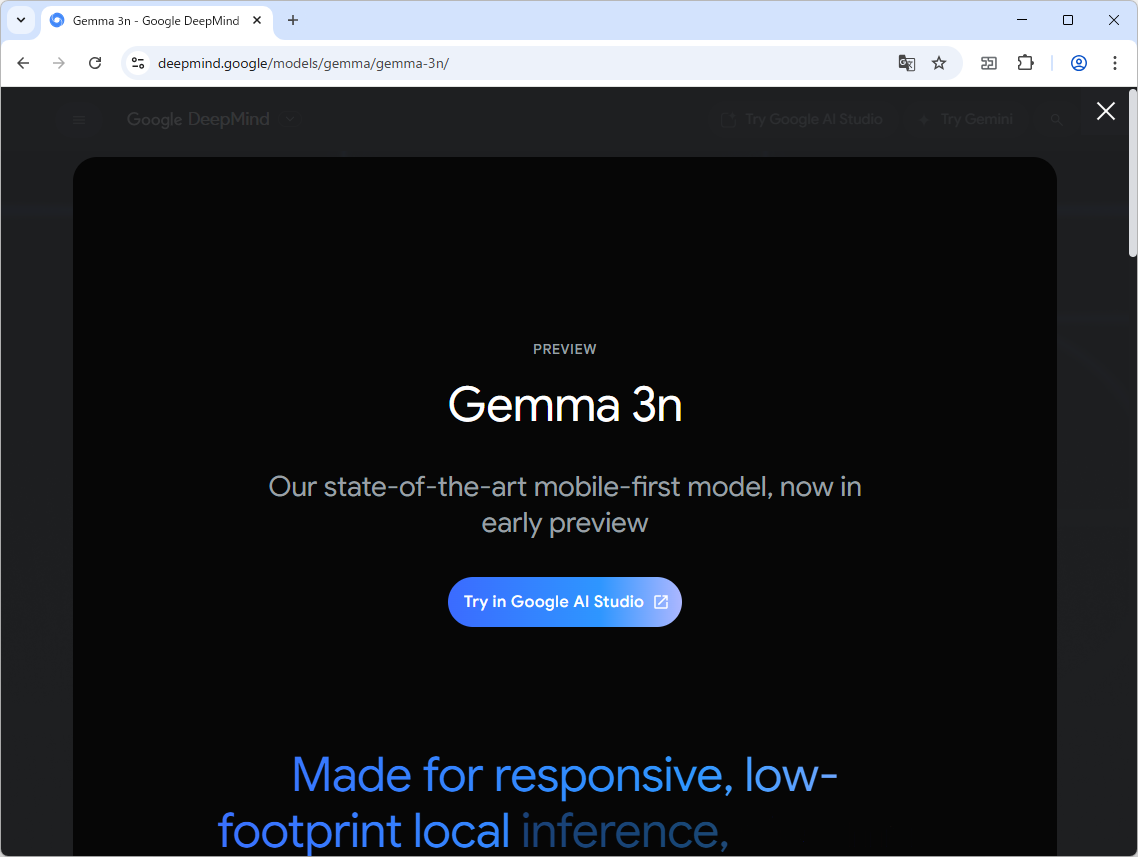The height and width of the screenshot is (857, 1138).
Task: Select the Try Gemini menu item
Action: (x=965, y=119)
